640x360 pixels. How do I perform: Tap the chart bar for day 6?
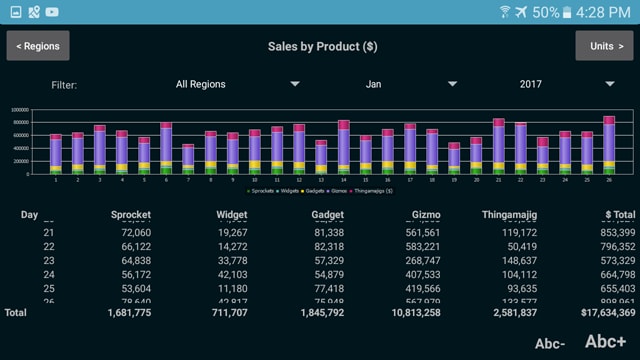point(166,148)
